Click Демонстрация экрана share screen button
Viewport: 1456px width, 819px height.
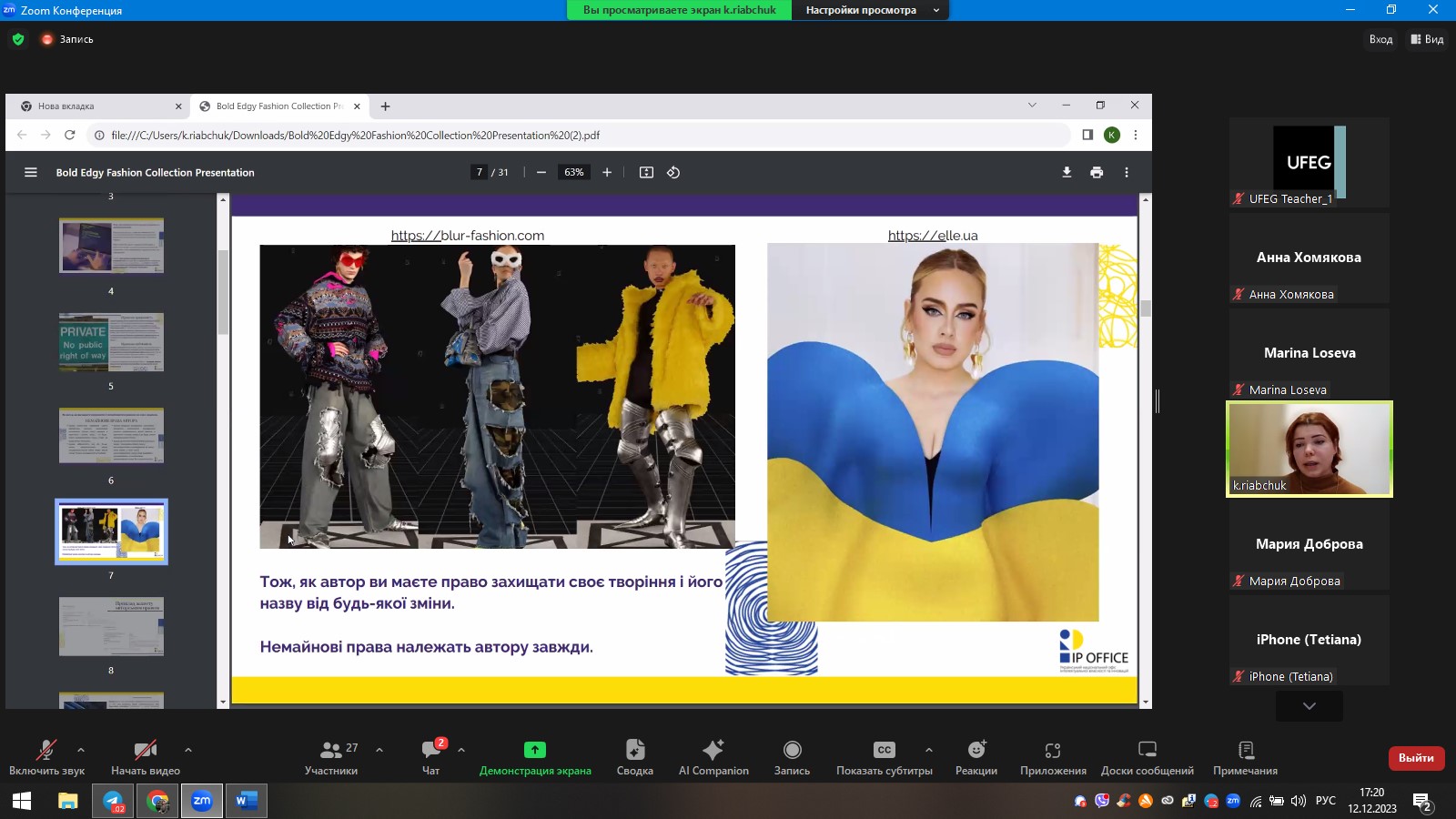pyautogui.click(x=535, y=757)
